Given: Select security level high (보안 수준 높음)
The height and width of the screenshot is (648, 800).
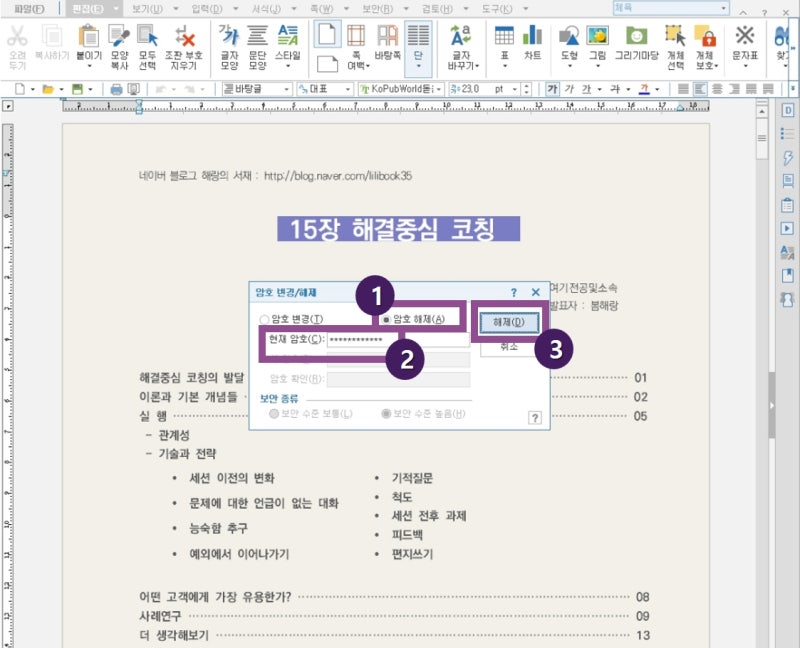Looking at the screenshot, I should click(x=386, y=413).
